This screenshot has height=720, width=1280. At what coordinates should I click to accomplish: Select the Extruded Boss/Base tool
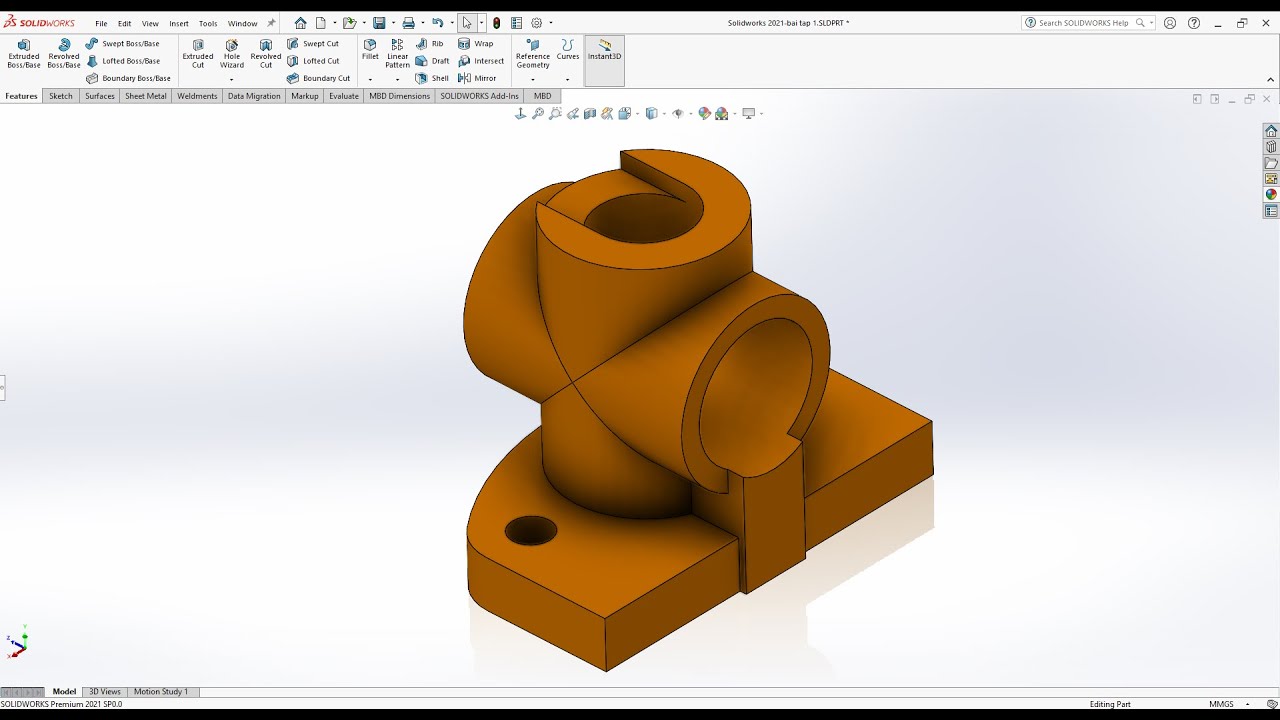click(x=24, y=54)
